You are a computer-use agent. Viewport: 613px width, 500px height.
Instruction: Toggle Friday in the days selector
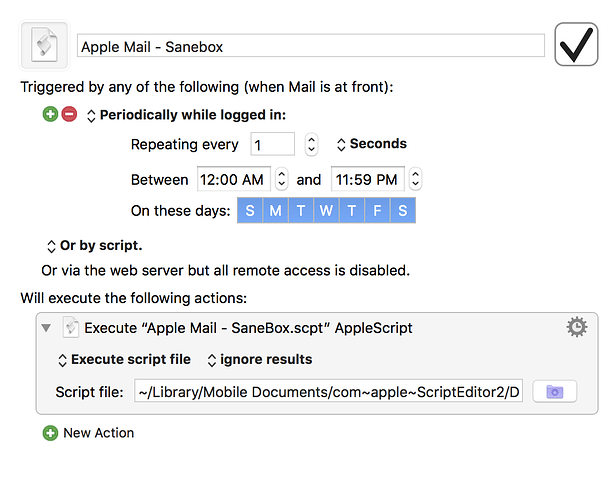(377, 211)
